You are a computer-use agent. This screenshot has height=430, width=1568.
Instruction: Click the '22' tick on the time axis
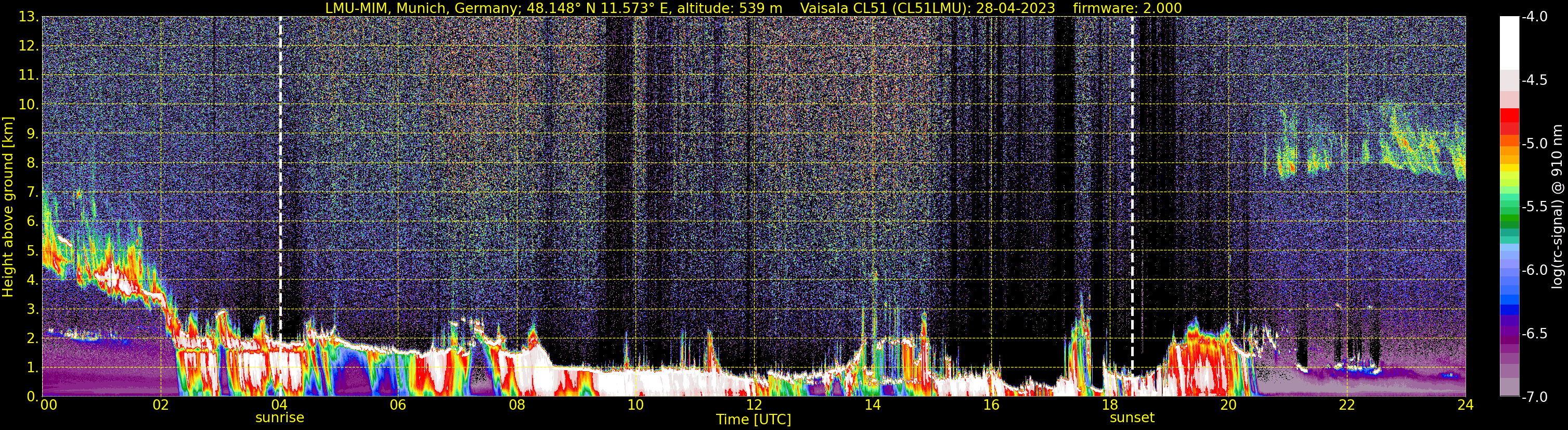click(1347, 405)
